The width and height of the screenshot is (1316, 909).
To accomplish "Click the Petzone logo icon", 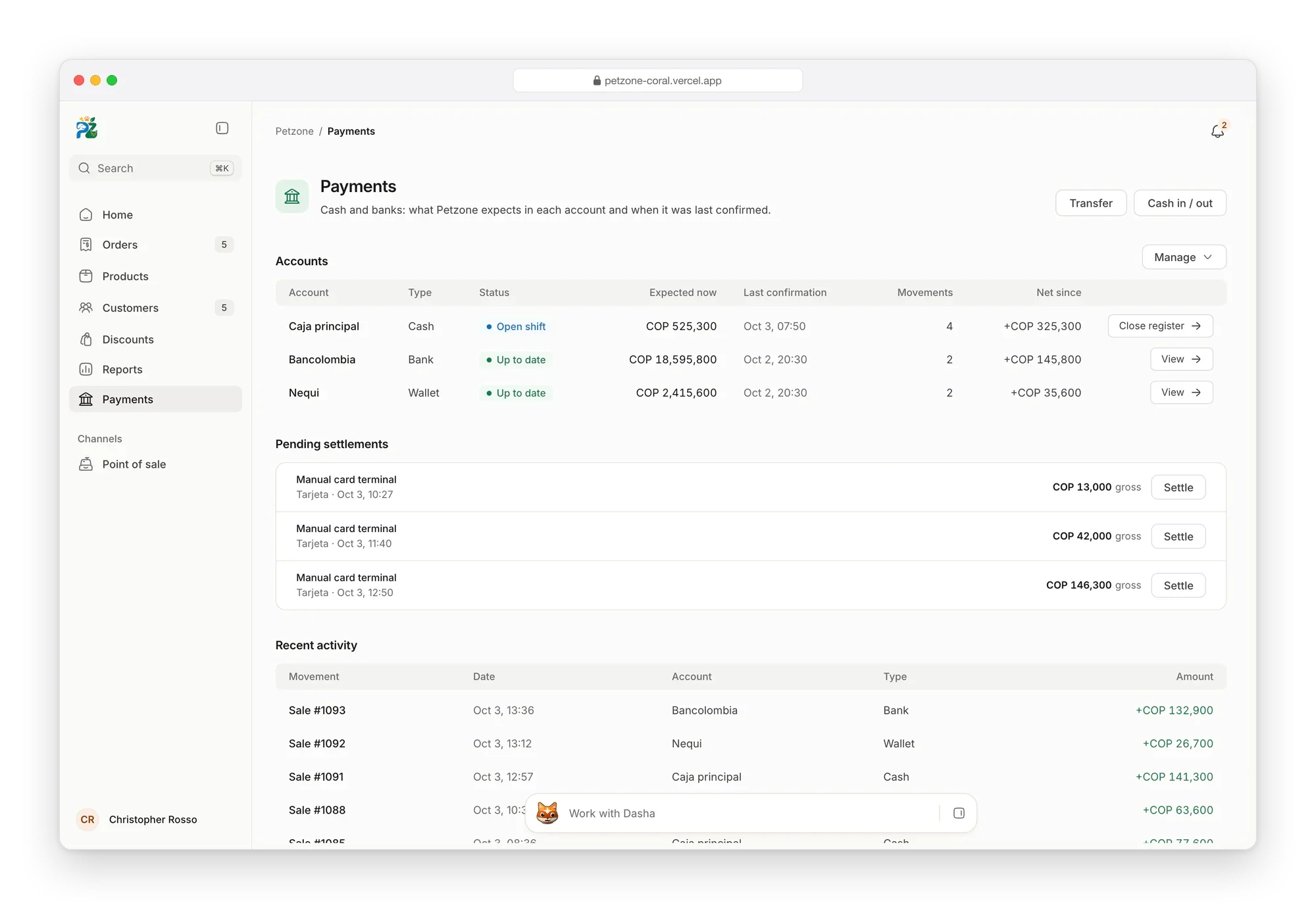I will (87, 128).
